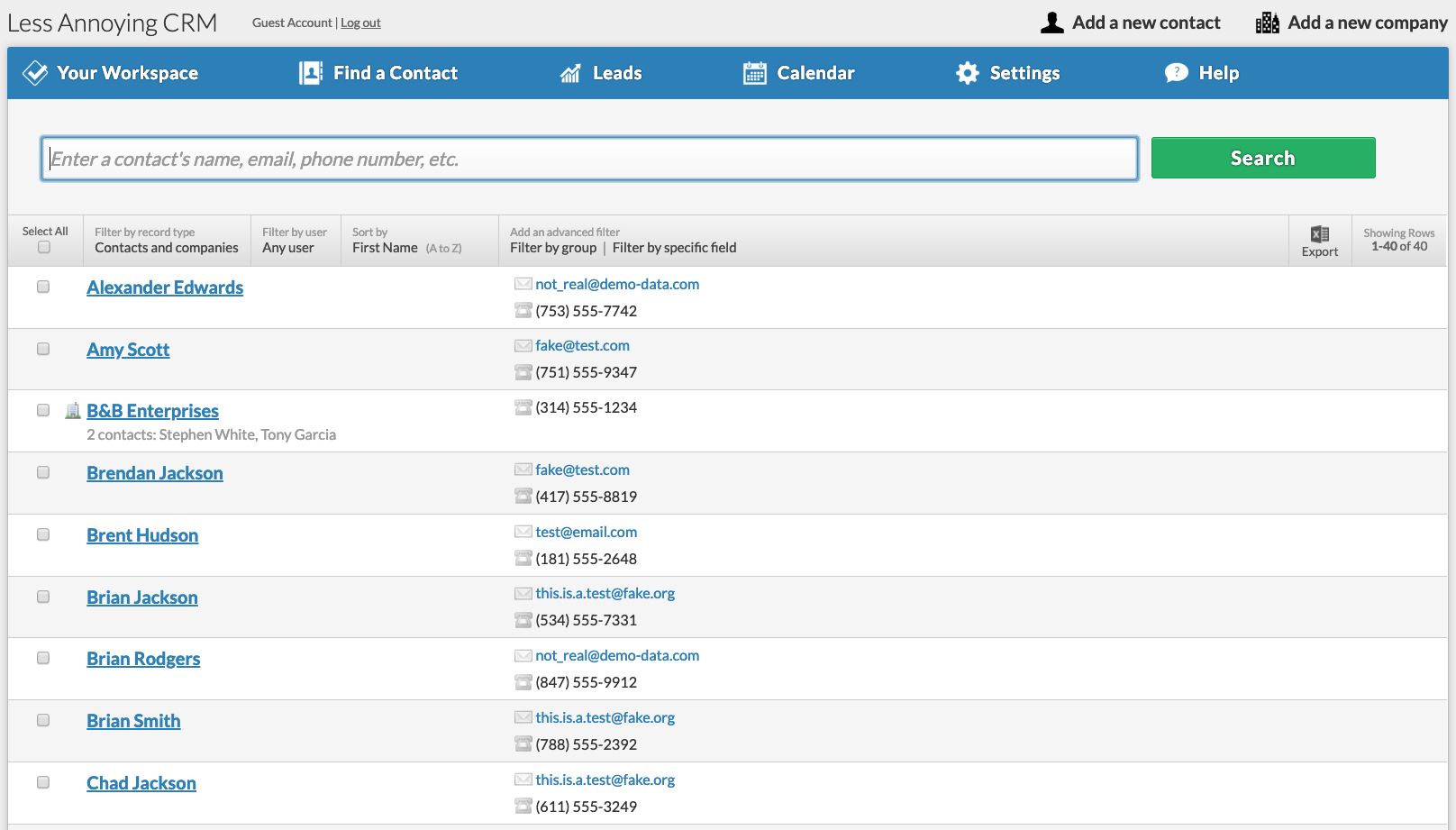Viewport: 1456px width, 830px height.
Task: Click the person icon for adding contact
Action: point(1052,23)
